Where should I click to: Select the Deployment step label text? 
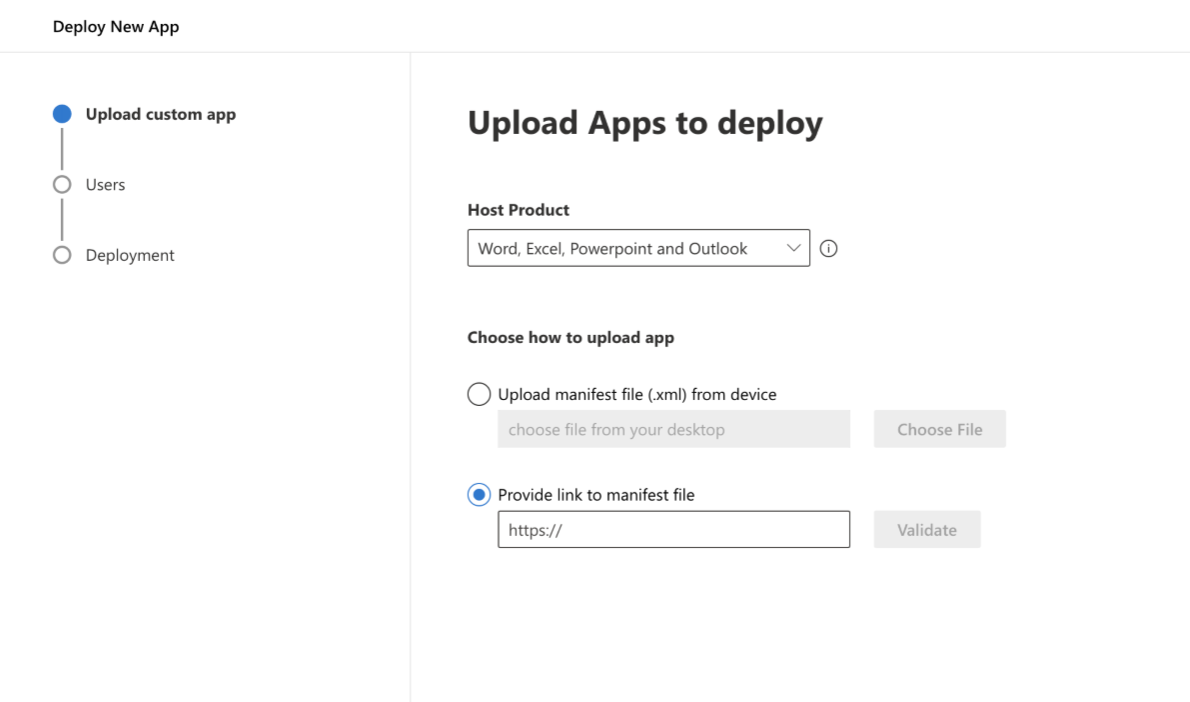click(131, 255)
